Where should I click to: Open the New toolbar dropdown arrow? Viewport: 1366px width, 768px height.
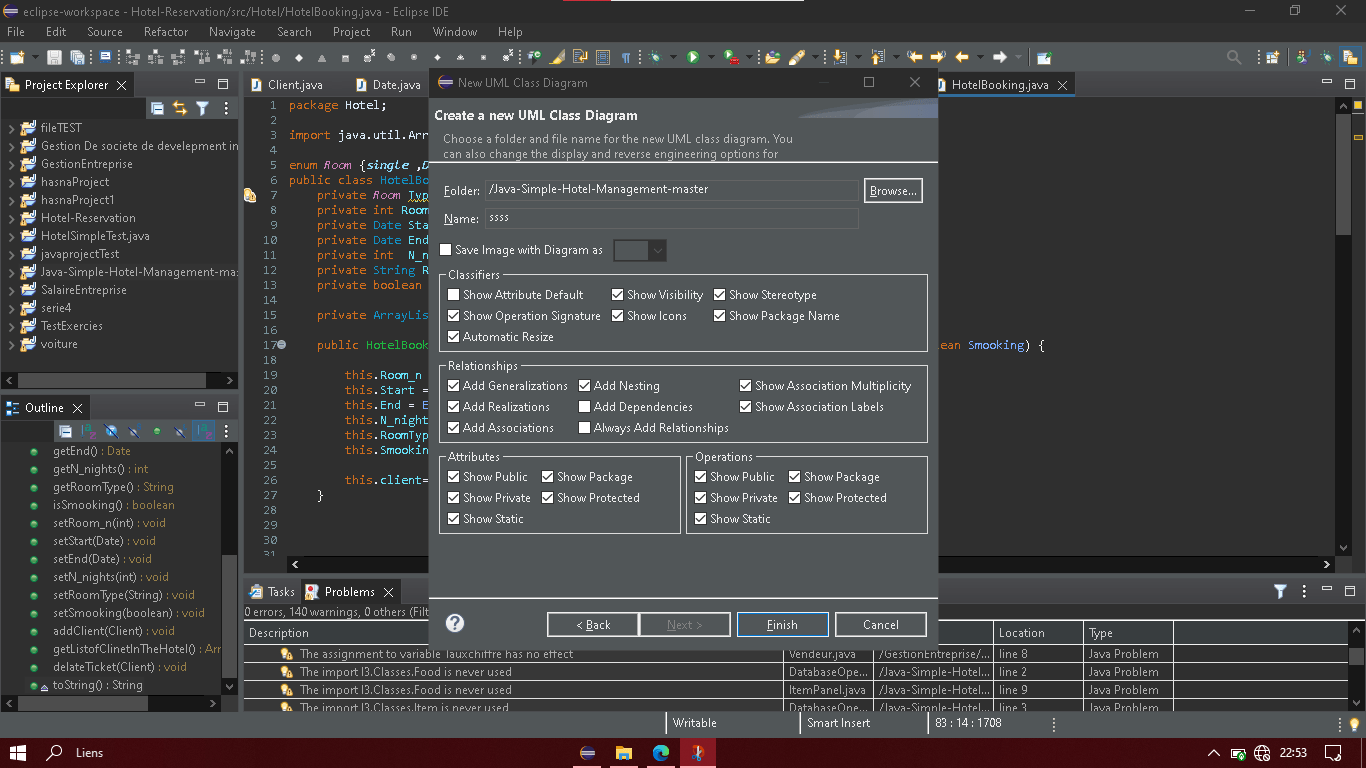pyautogui.click(x=37, y=56)
